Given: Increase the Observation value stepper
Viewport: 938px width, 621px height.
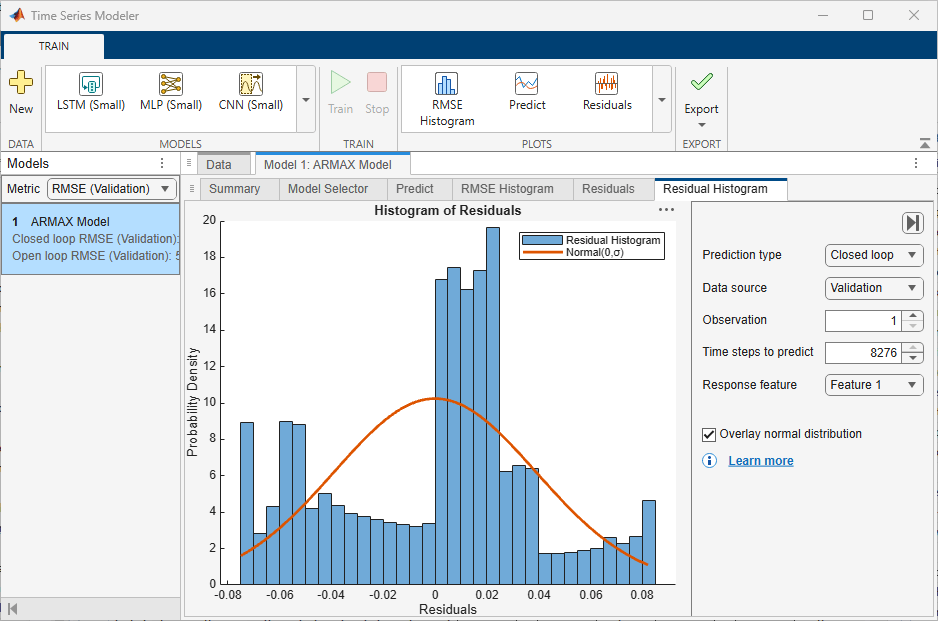Looking at the screenshot, I should [912, 315].
